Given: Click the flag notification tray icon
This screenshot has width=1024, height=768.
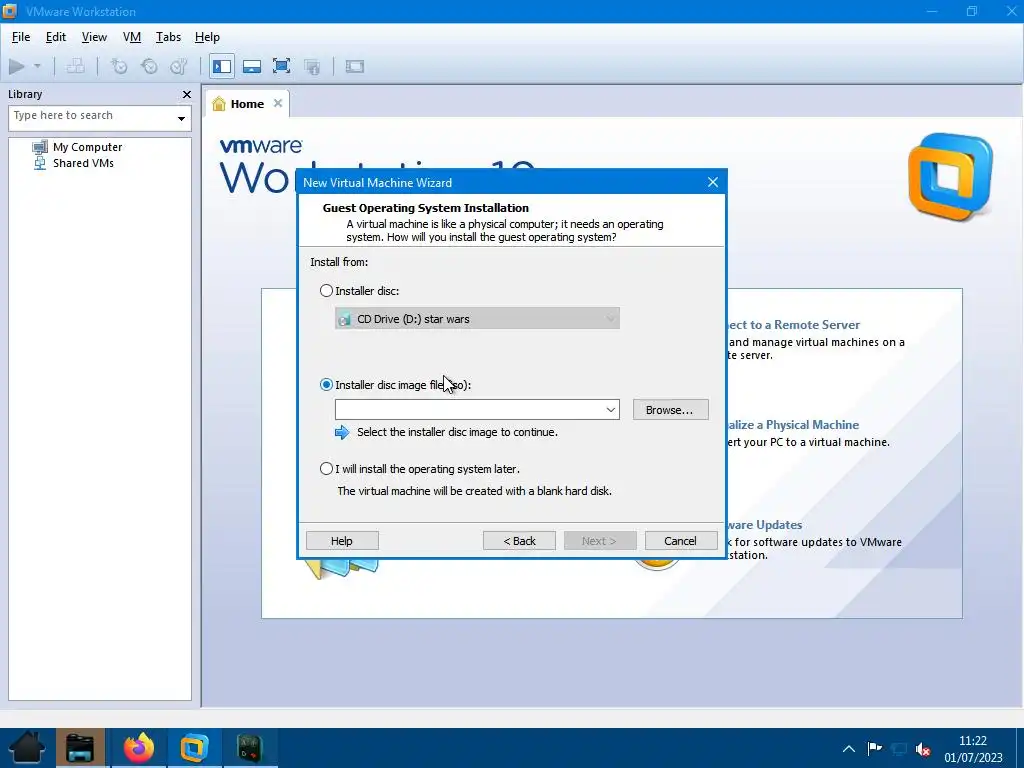Looking at the screenshot, I should tap(874, 748).
